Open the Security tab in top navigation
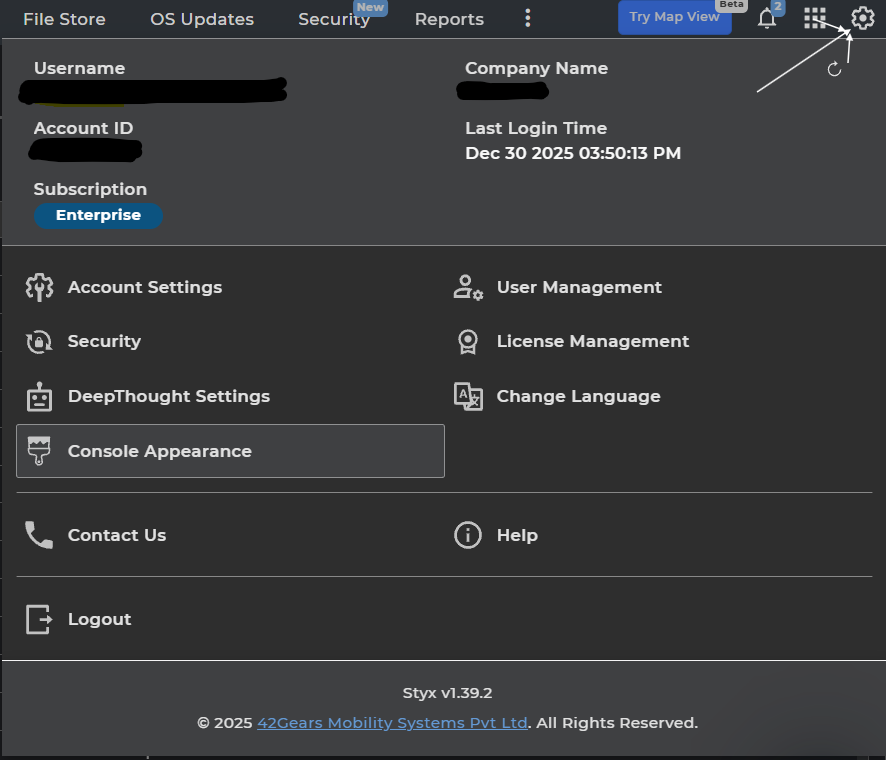The image size is (886, 760). pos(334,19)
